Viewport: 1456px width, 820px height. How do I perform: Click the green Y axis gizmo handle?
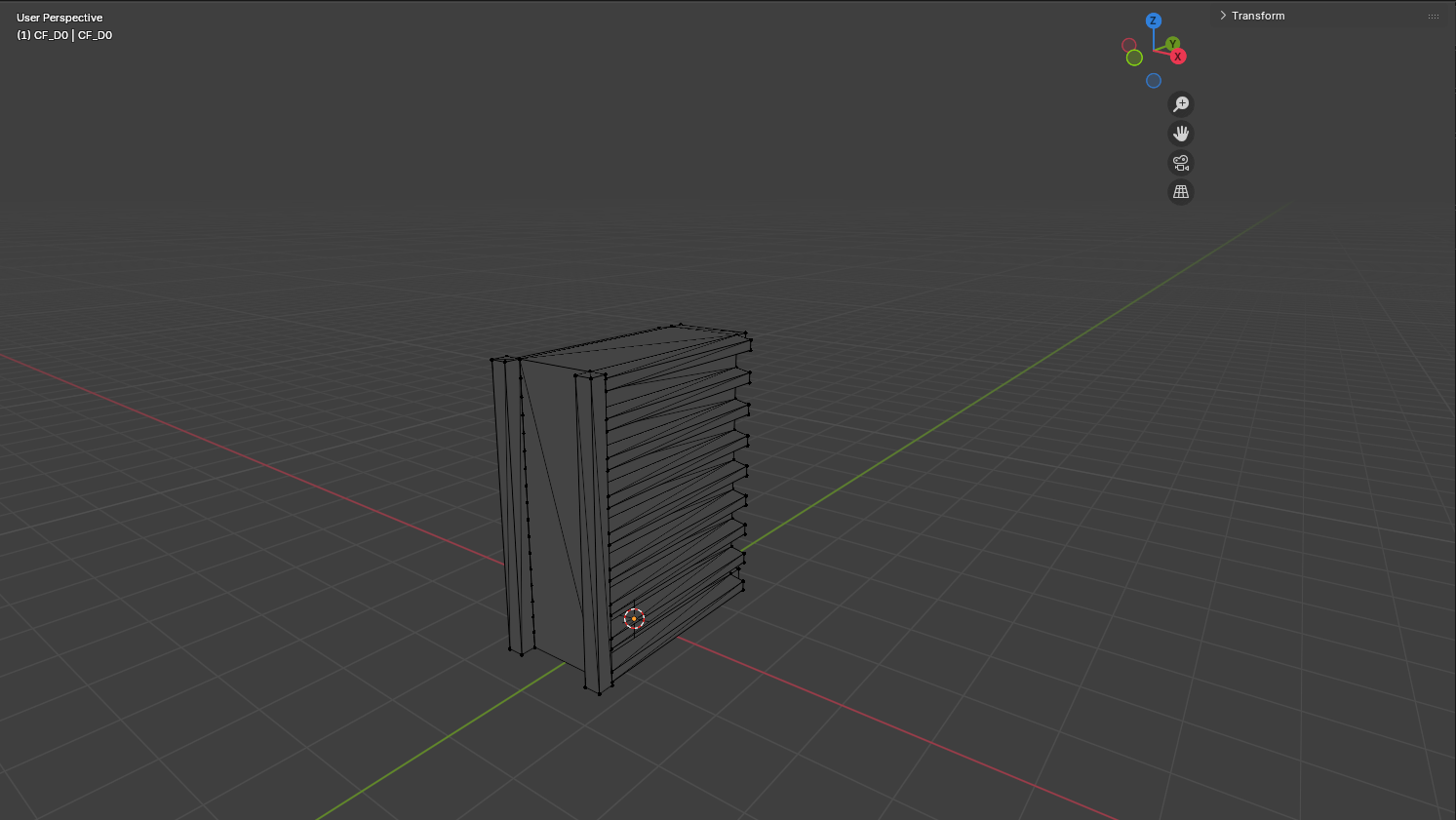(1173, 44)
